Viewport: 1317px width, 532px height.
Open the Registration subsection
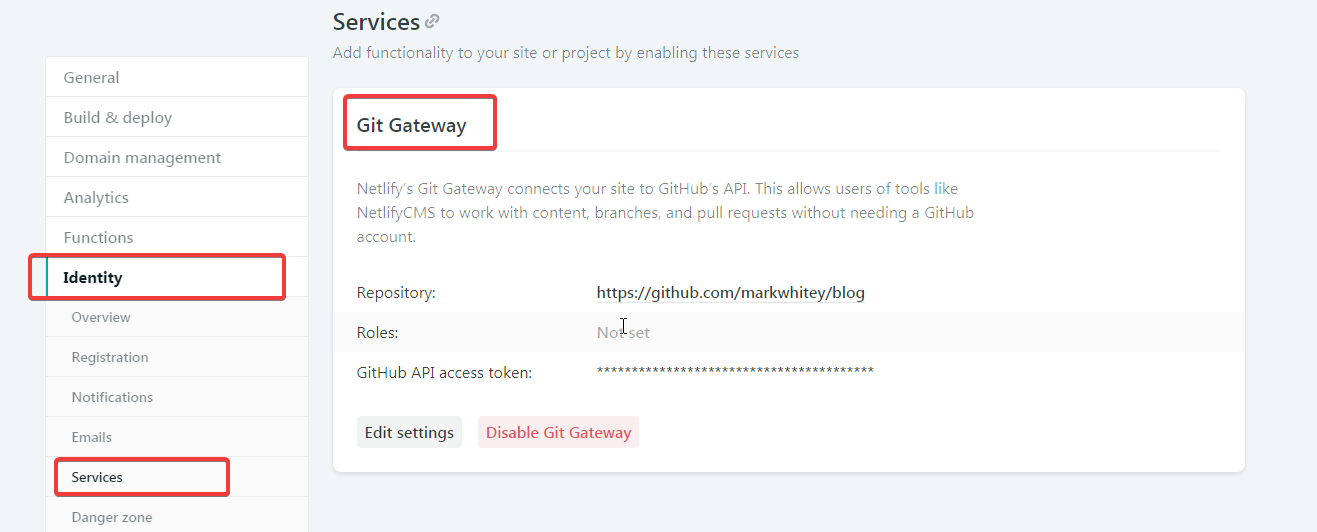click(177, 357)
